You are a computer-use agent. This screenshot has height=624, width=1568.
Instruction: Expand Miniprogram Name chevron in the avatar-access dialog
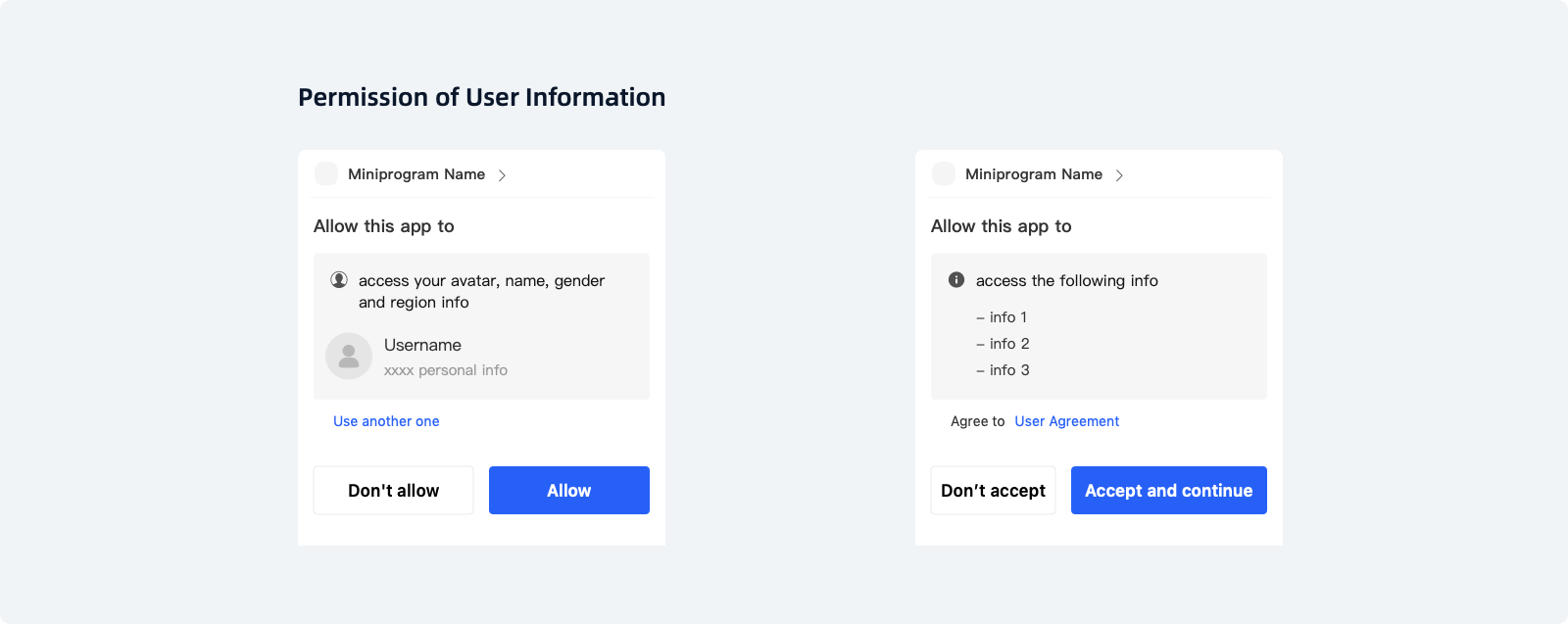tap(503, 175)
